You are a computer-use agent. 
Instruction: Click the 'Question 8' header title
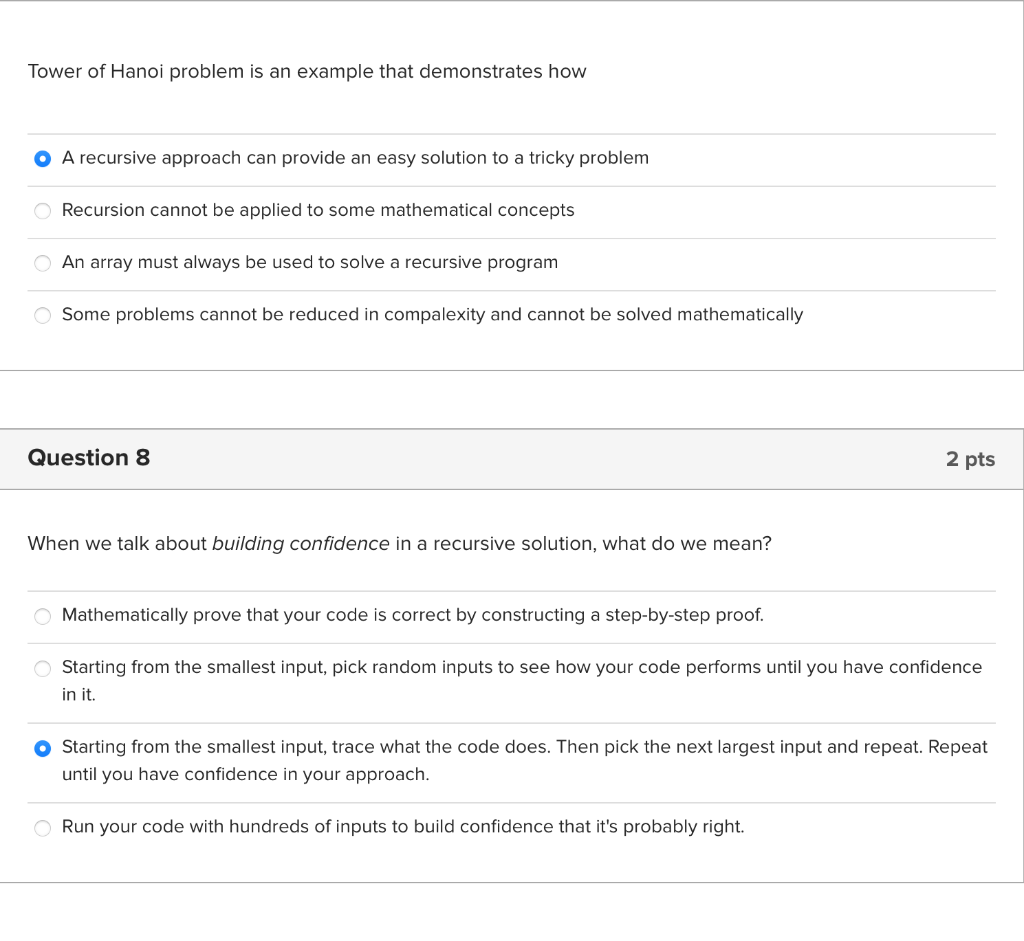click(89, 458)
